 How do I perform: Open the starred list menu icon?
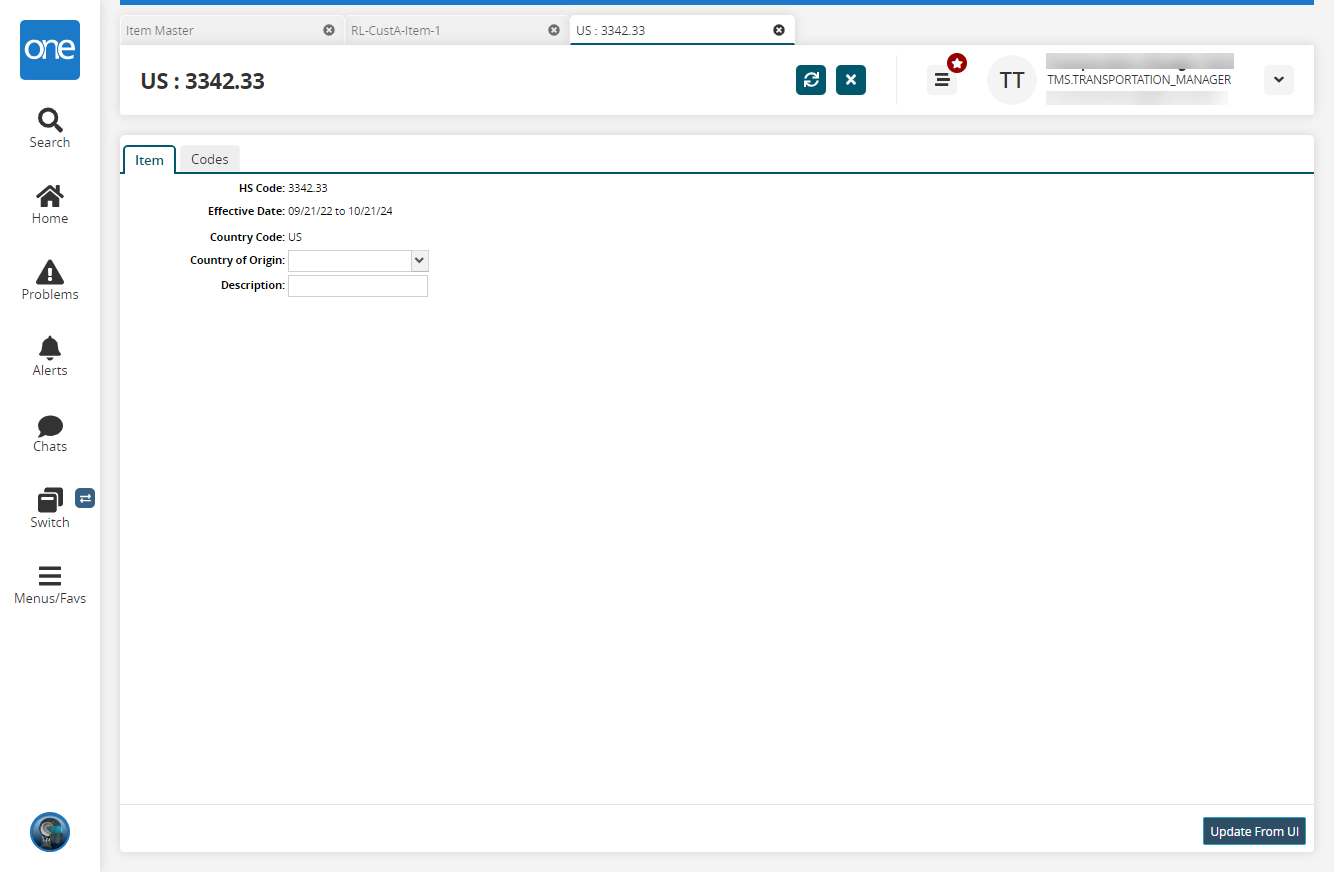point(942,80)
